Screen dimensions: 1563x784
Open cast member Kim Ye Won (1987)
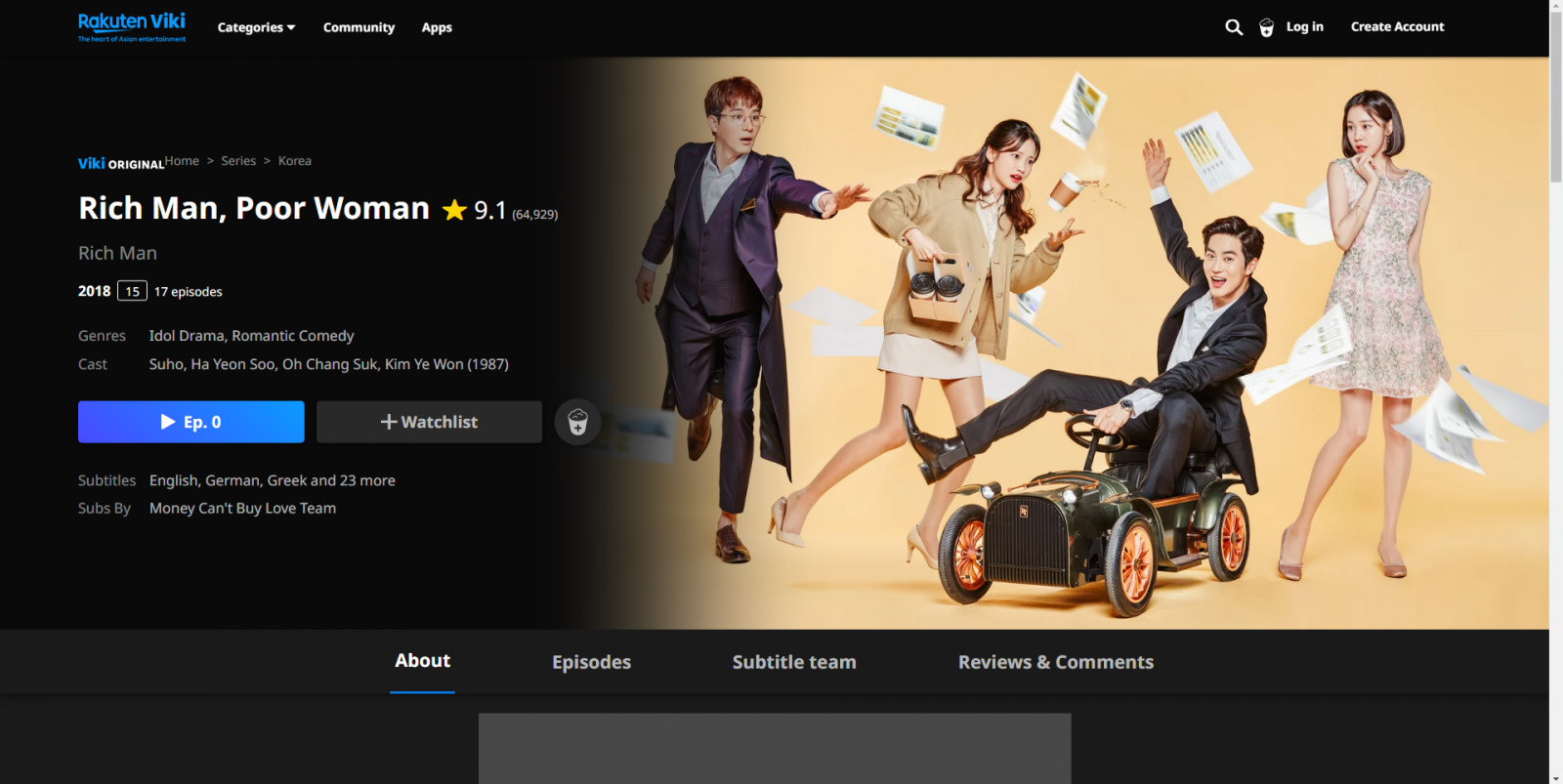tap(446, 364)
